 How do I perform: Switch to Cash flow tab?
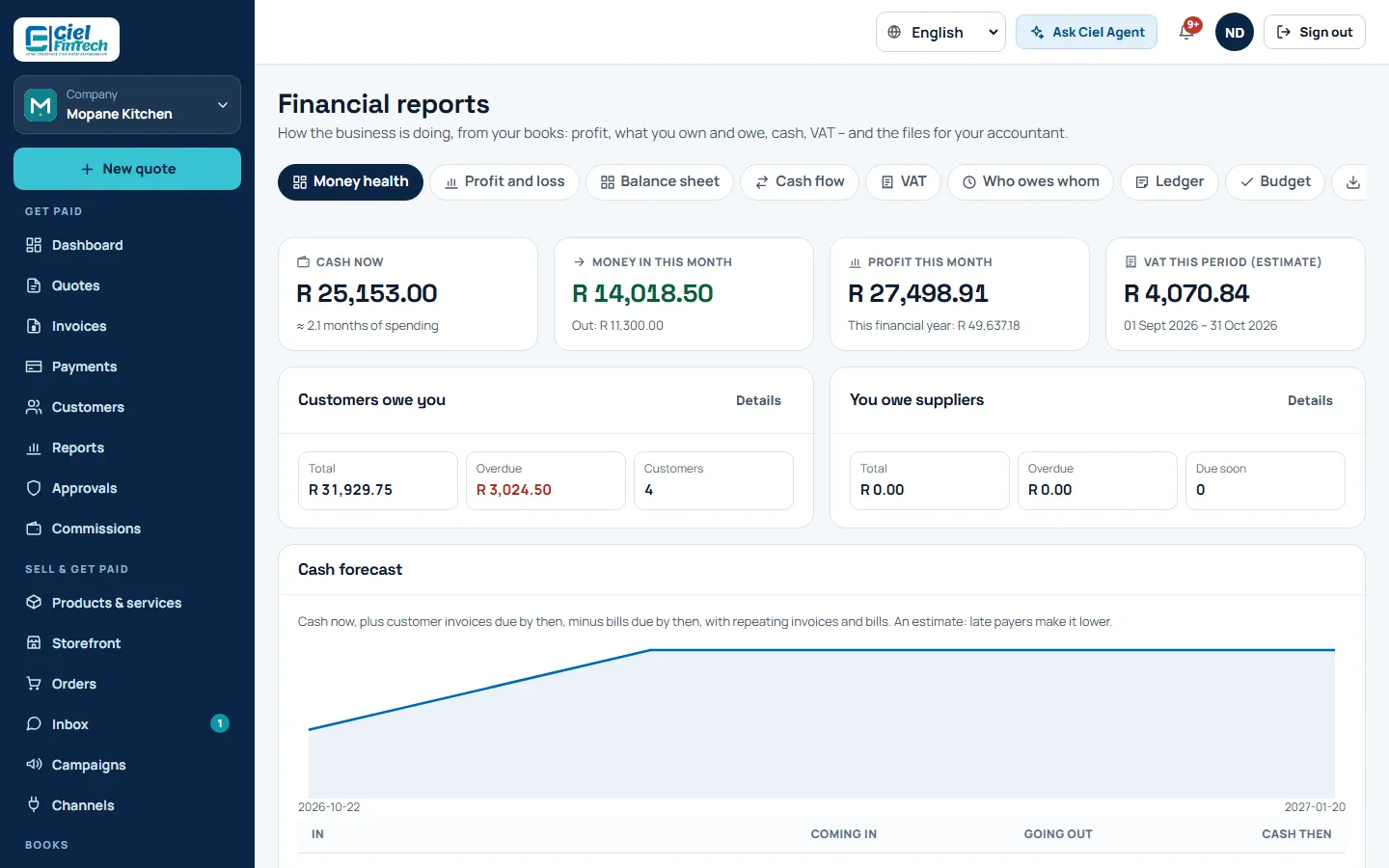[x=800, y=182]
